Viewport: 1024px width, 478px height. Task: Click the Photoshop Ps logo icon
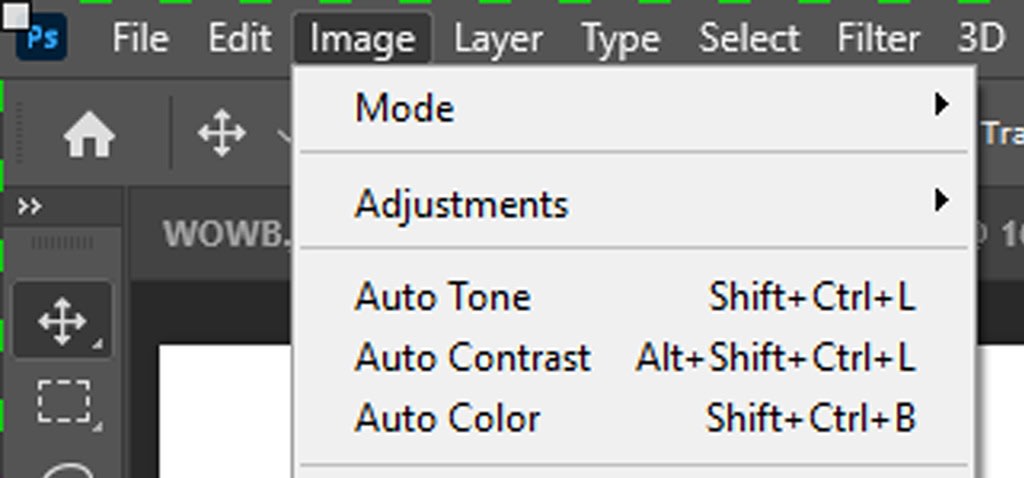(x=42, y=38)
